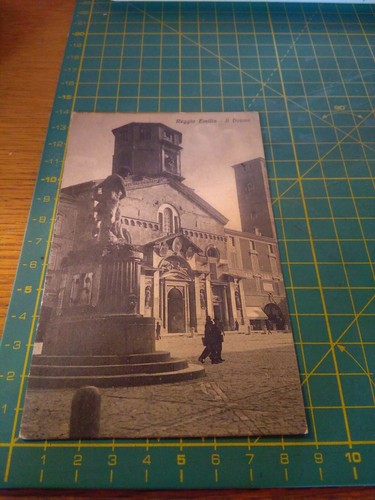Select the shop awning beside the cathedral

pyautogui.click(x=256, y=314)
